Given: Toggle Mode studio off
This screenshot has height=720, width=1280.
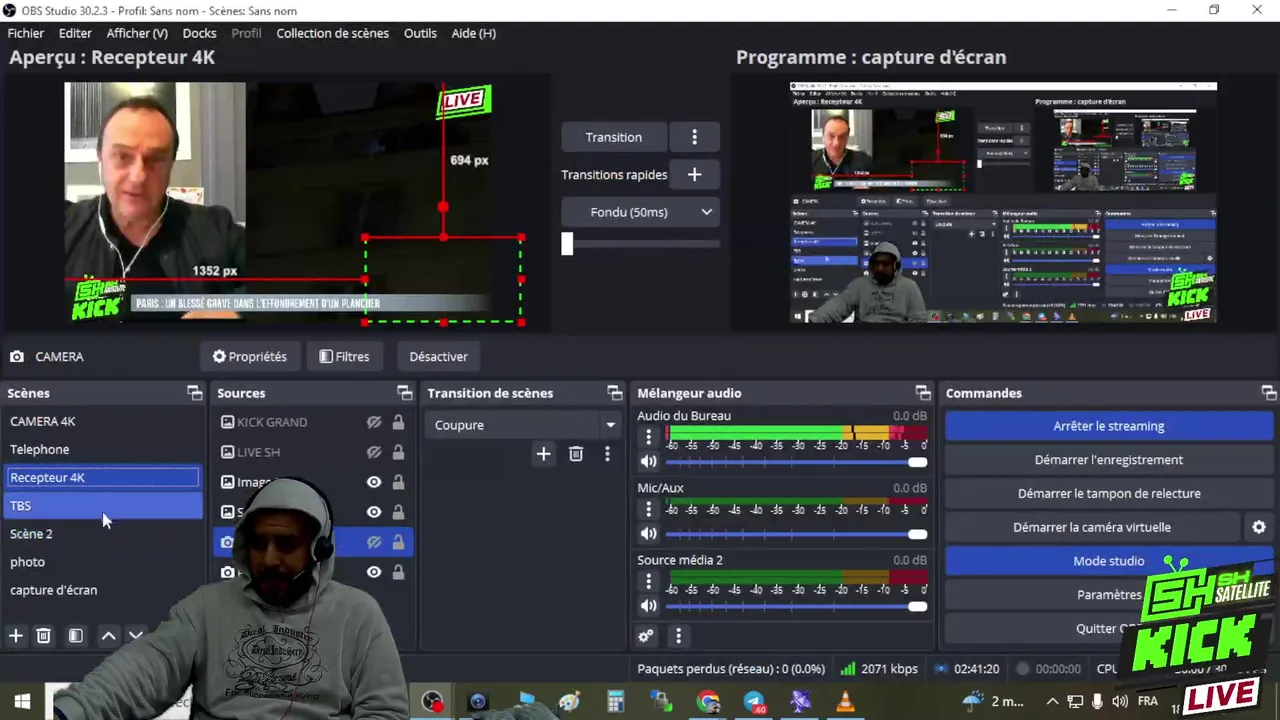Looking at the screenshot, I should [1108, 561].
